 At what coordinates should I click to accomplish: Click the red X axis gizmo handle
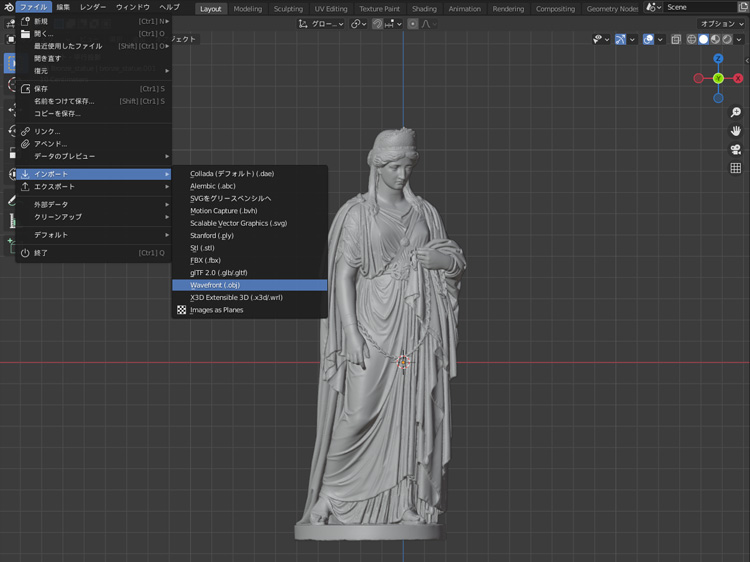click(x=738, y=78)
